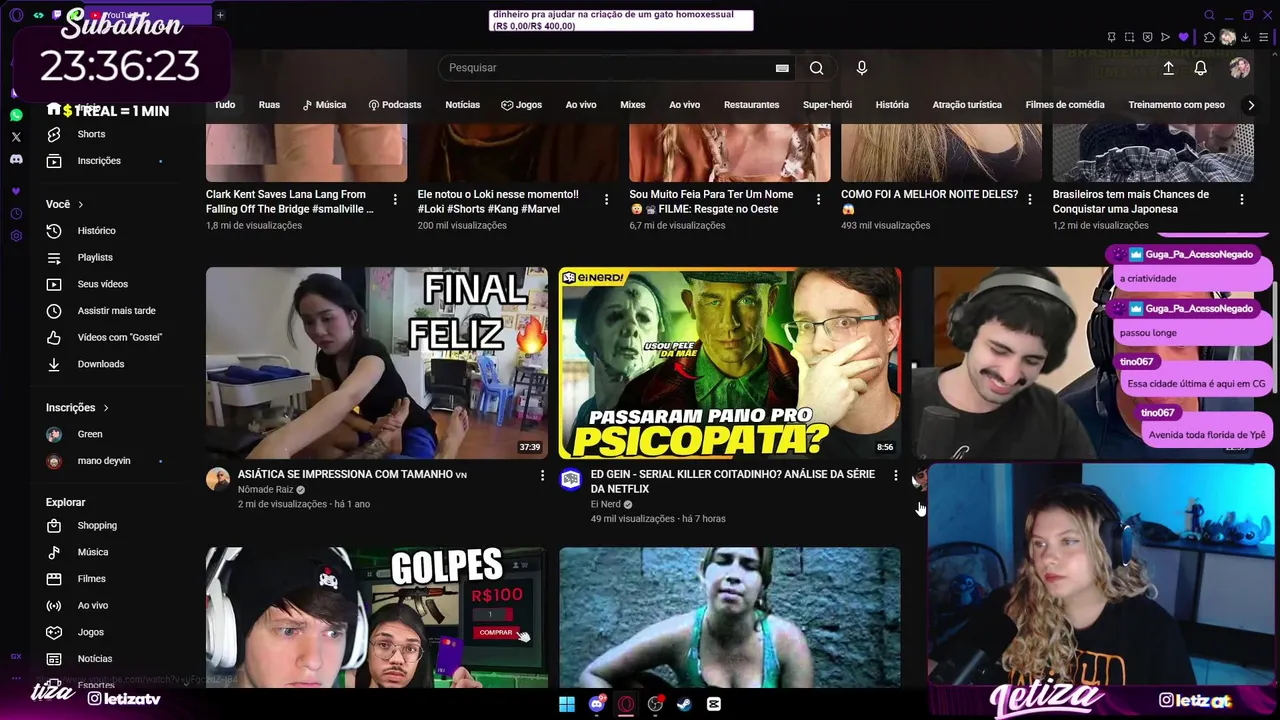Open options menu for ED GEIN video
Screen dimensions: 1280x720
(895, 476)
